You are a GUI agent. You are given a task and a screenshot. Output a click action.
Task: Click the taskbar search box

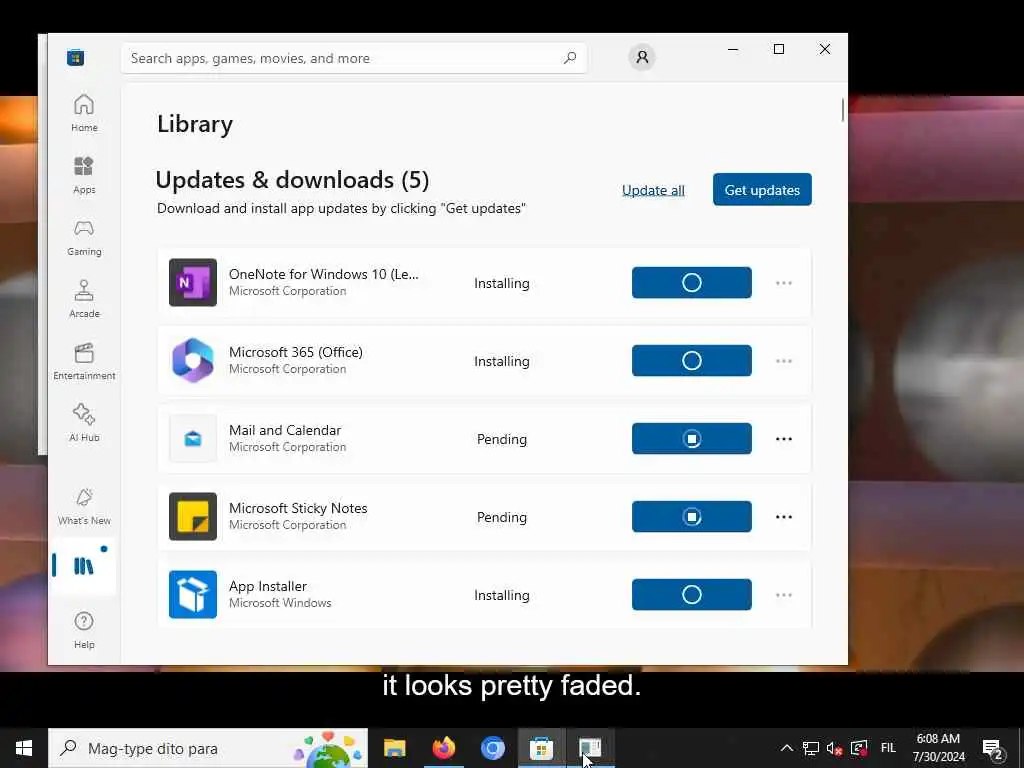click(208, 748)
